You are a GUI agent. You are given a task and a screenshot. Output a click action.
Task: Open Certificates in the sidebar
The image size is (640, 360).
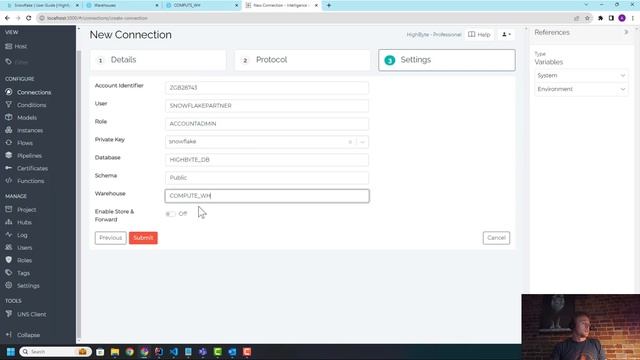27,168
